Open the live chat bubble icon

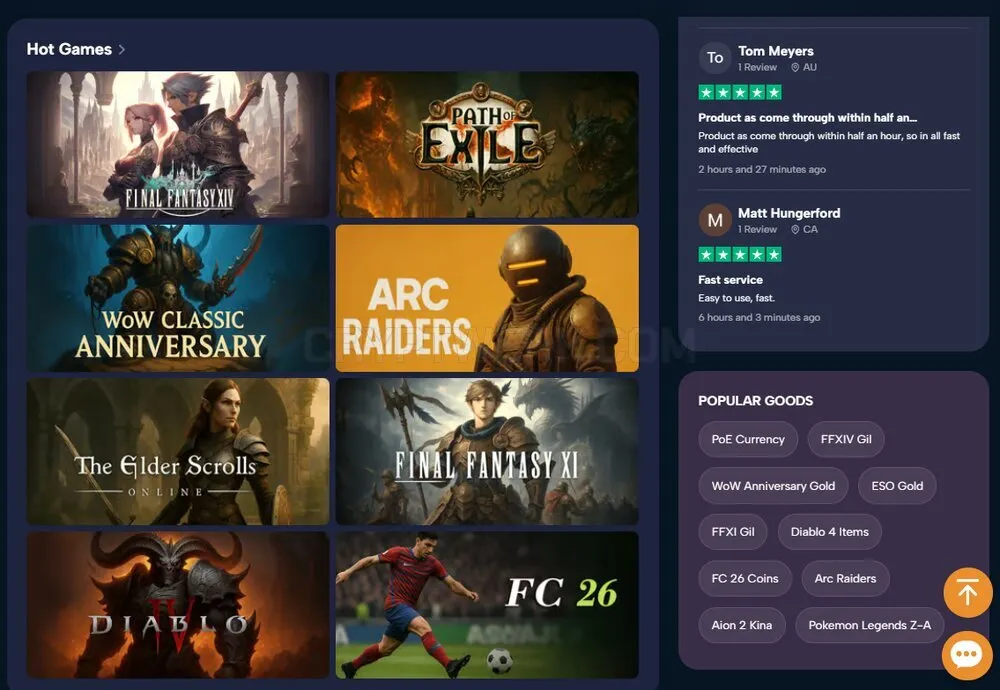coord(967,655)
